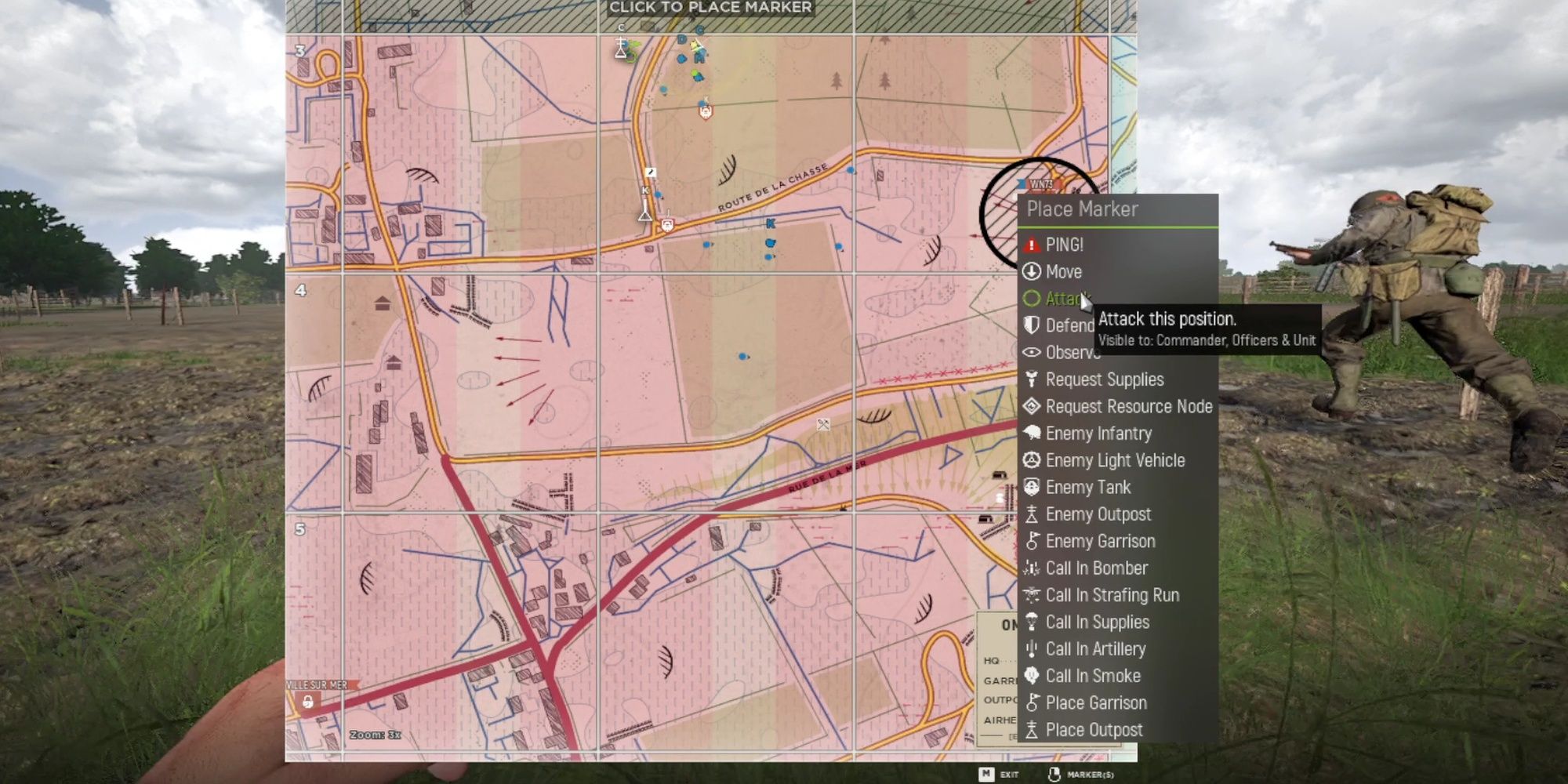Click the Observe eye icon
Image resolution: width=1568 pixels, height=784 pixels.
1032,353
